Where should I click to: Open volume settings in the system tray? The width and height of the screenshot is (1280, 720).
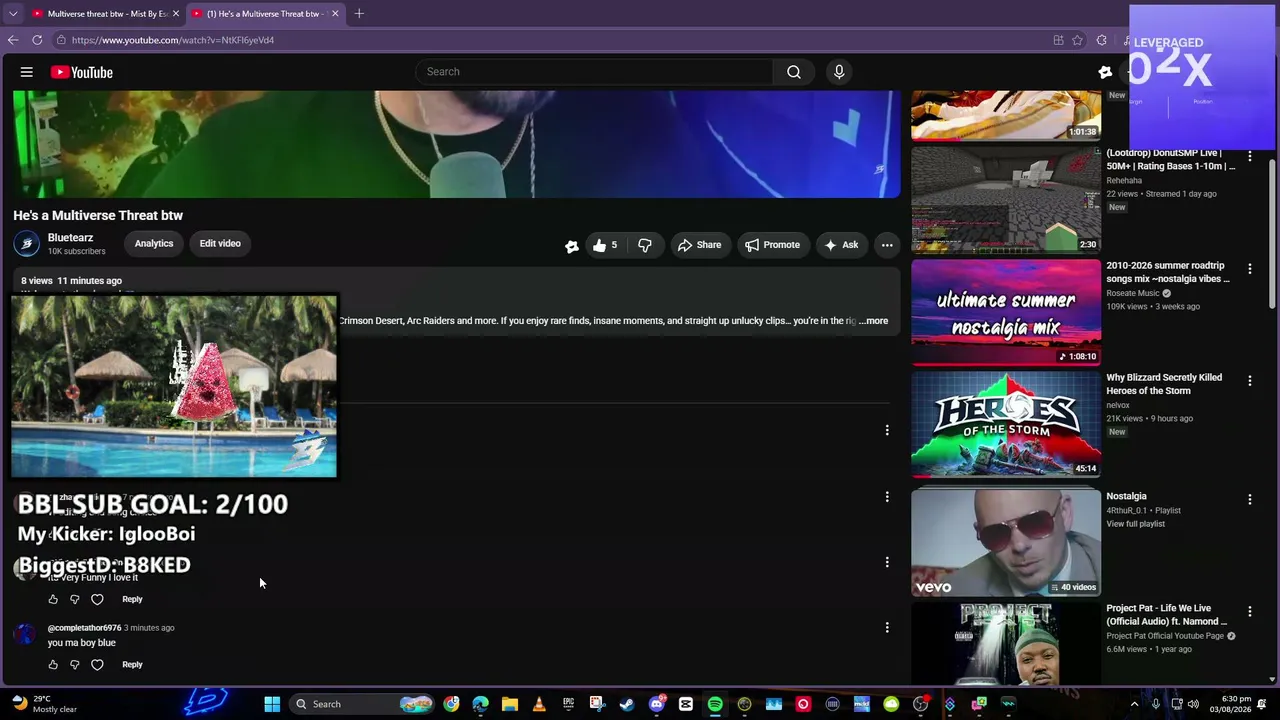pyautogui.click(x=1193, y=704)
